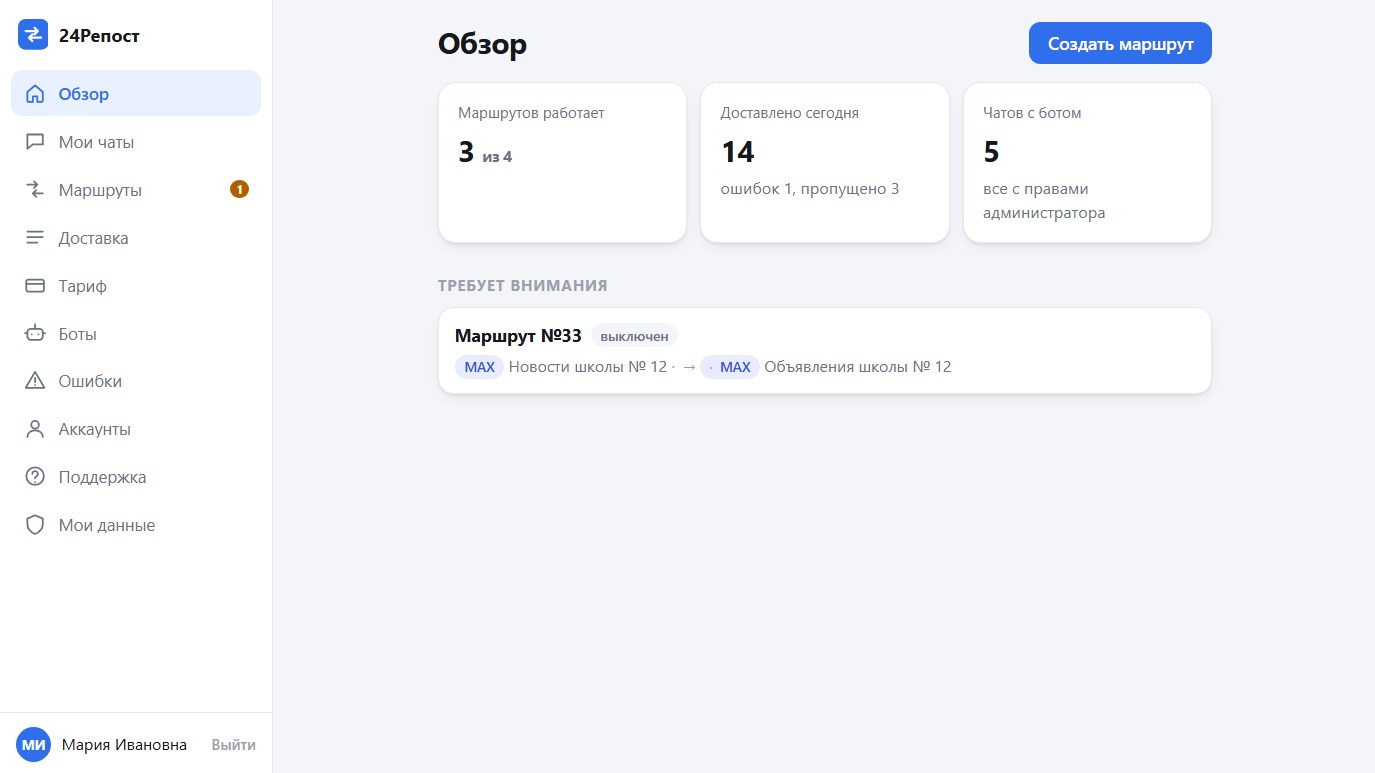The image size is (1375, 773).
Task: Click the chat bubble icon for Мои чаты
Action: (x=35, y=142)
